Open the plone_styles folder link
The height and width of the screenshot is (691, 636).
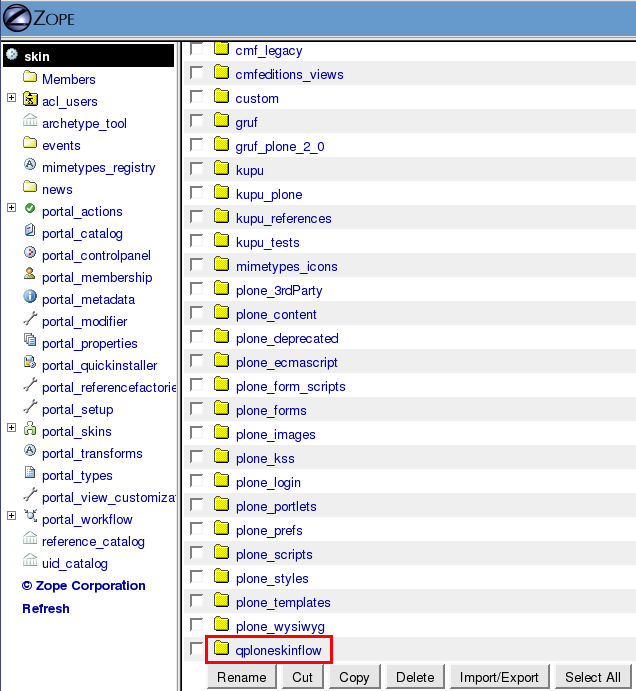click(272, 579)
